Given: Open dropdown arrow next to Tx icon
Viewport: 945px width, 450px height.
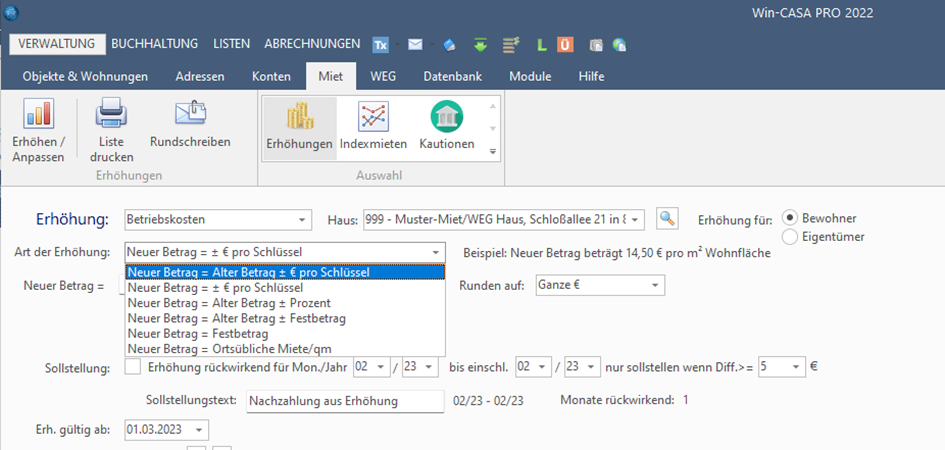Looking at the screenshot, I should (x=398, y=45).
